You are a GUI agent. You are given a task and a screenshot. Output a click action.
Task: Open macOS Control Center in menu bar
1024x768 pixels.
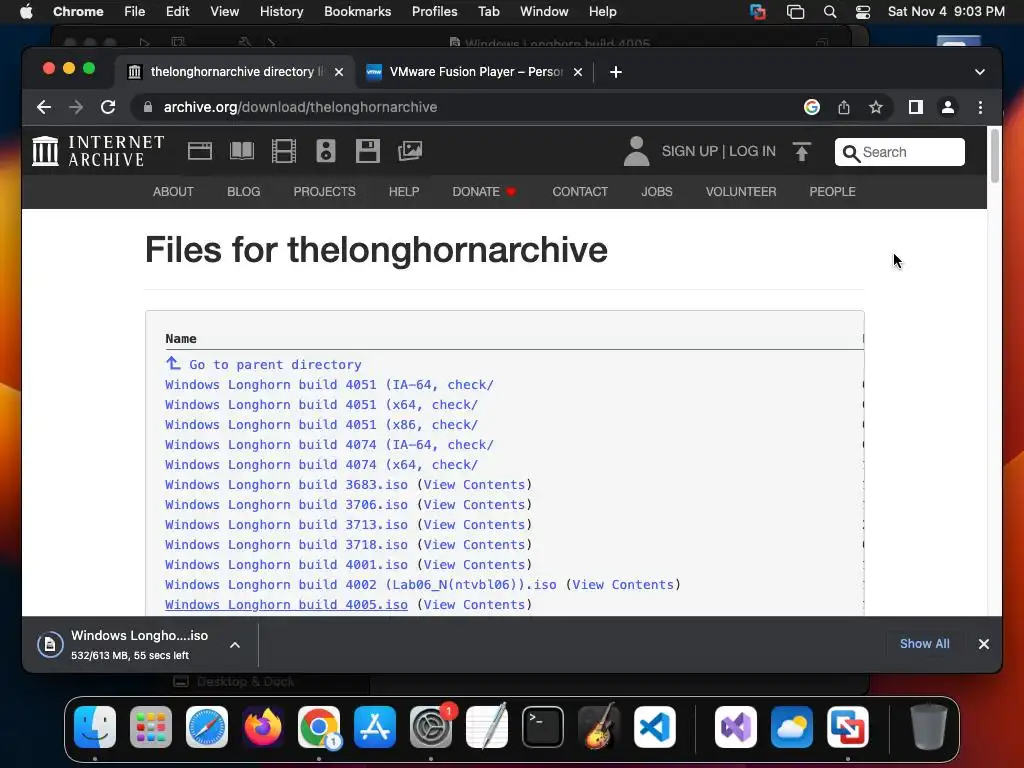coord(863,12)
